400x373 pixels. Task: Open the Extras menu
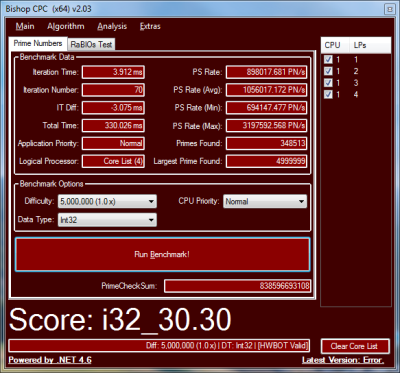click(x=150, y=26)
